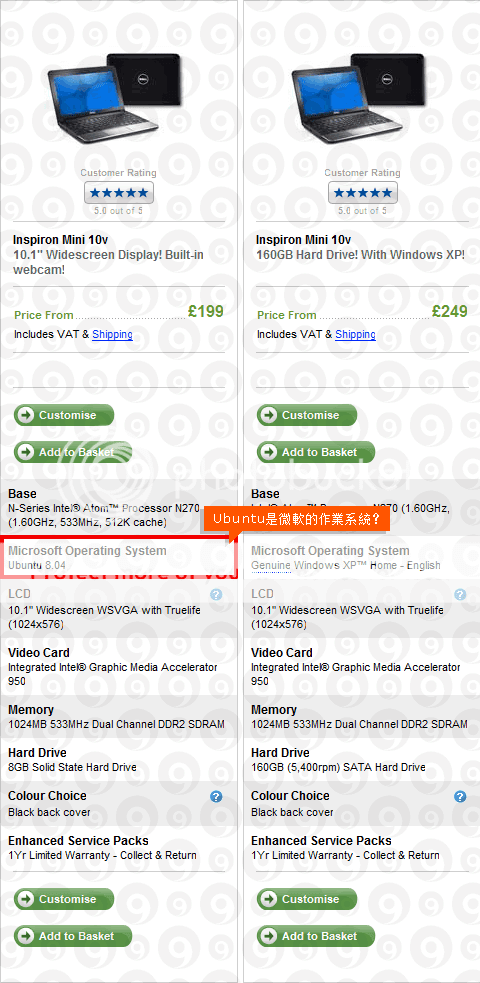This screenshot has width=480, height=983.
Task: Click the help icon beside LCD in the £199 column
Action: click(x=216, y=594)
